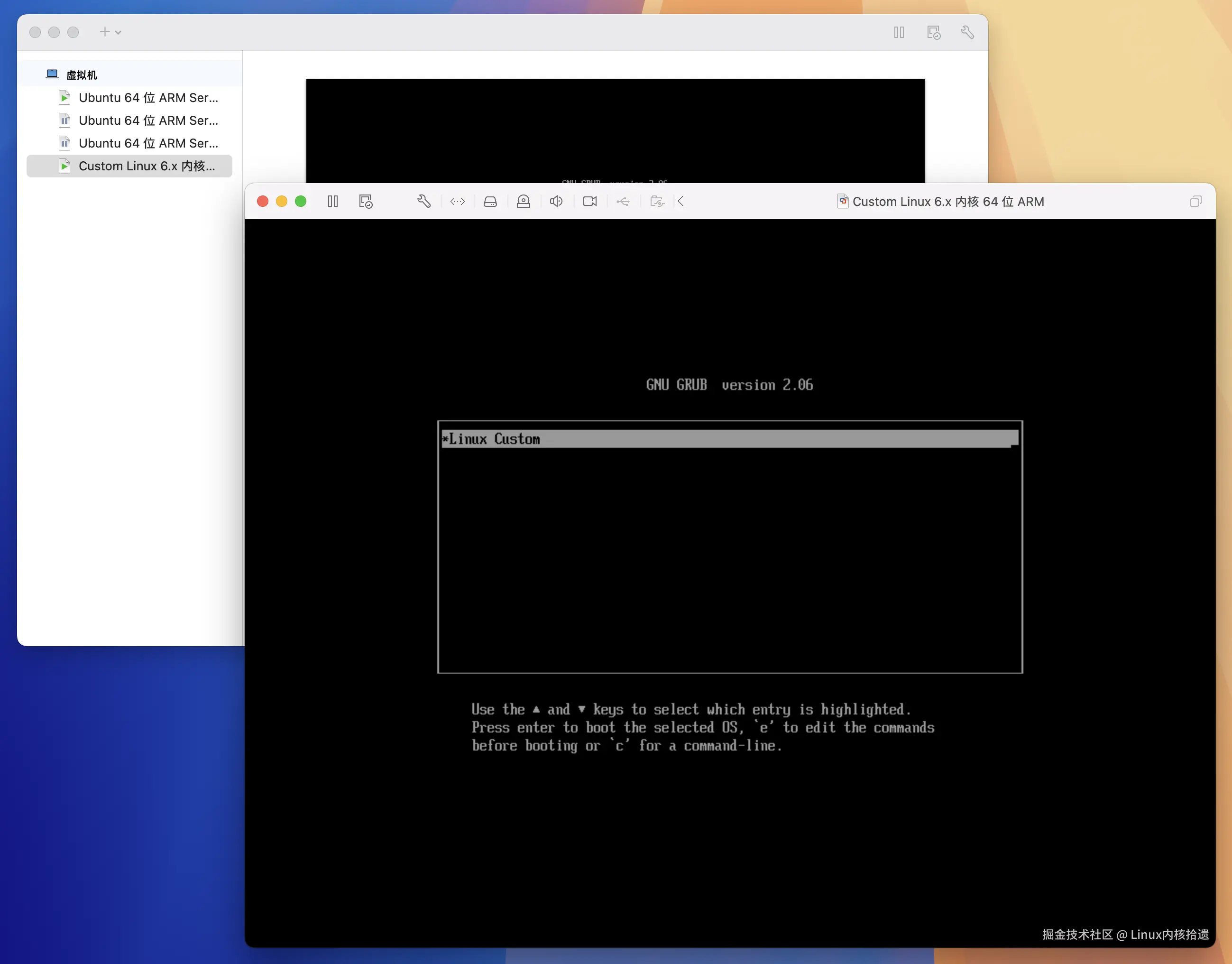Viewport: 1232px width, 964px height.
Task: Click the CD/DVD drive icon
Action: click(524, 202)
